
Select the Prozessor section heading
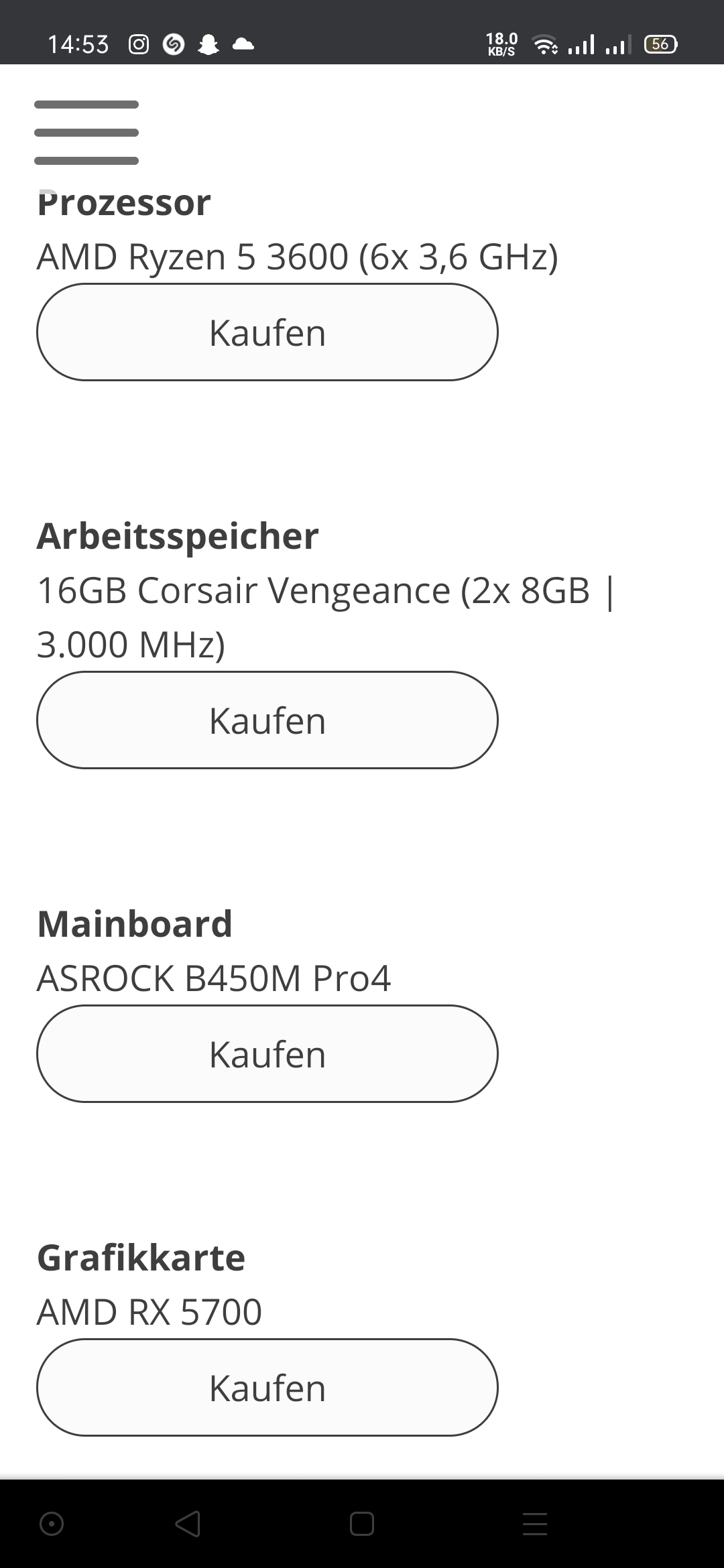pyautogui.click(x=125, y=203)
